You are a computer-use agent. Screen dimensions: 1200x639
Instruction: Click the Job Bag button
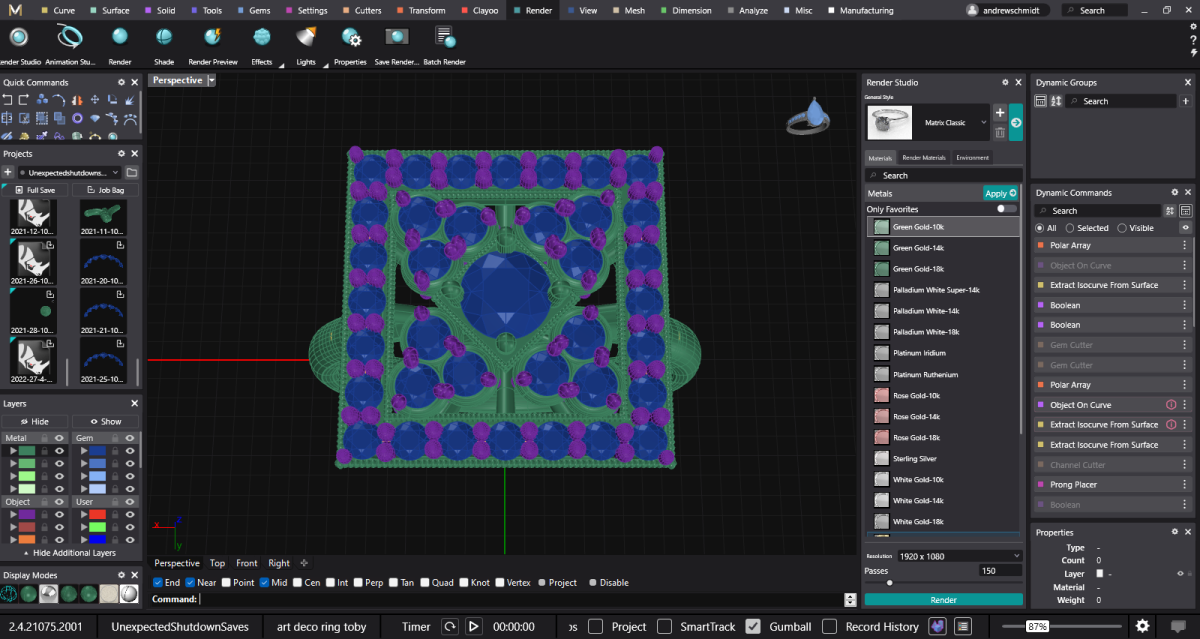click(x=105, y=190)
